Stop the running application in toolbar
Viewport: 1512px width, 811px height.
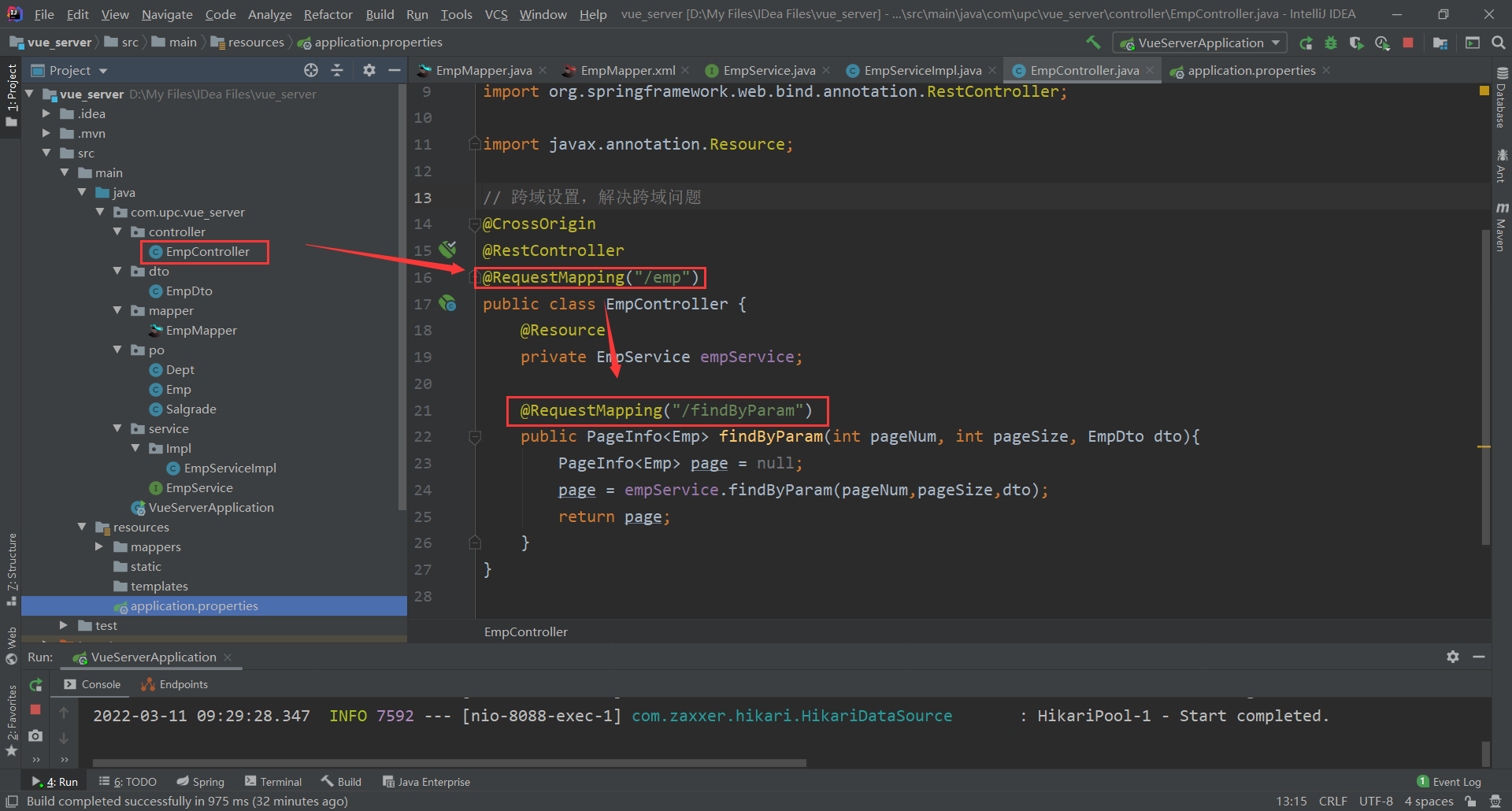[1408, 43]
